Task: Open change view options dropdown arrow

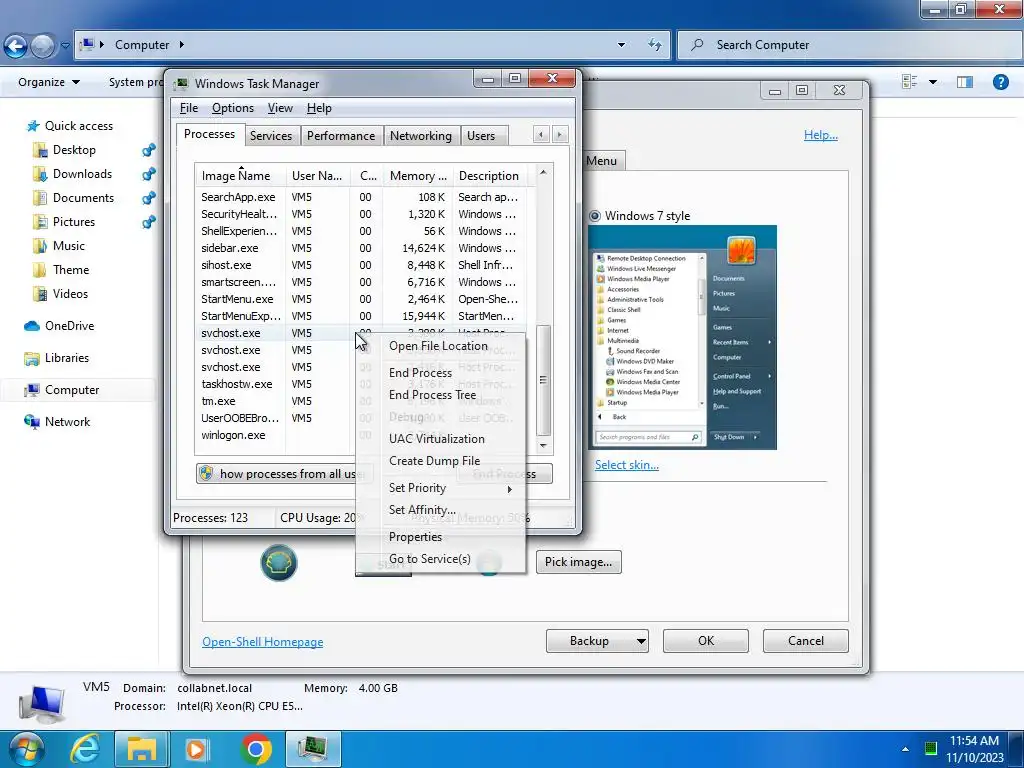Action: click(933, 82)
